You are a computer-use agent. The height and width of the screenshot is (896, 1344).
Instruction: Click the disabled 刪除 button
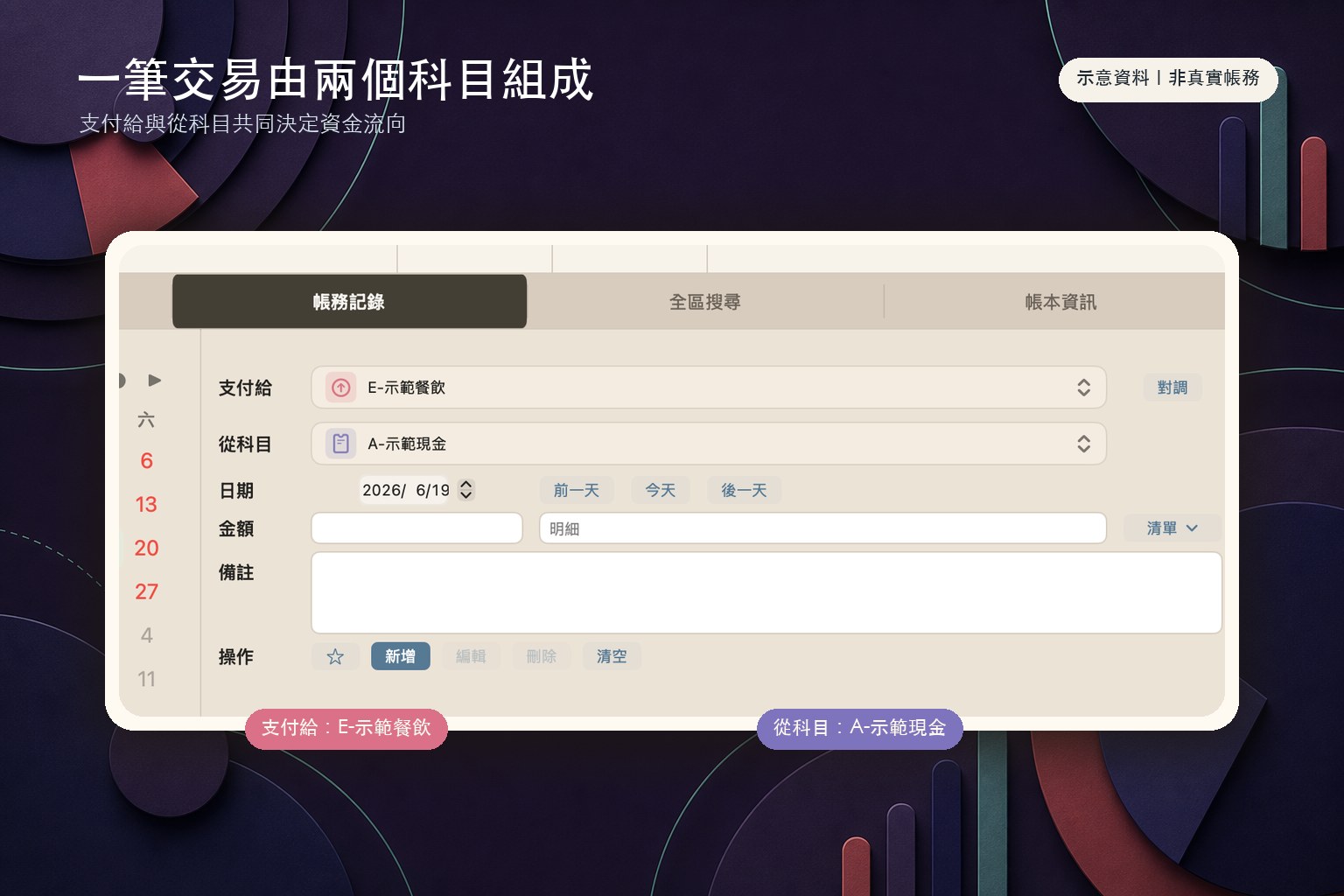542,656
